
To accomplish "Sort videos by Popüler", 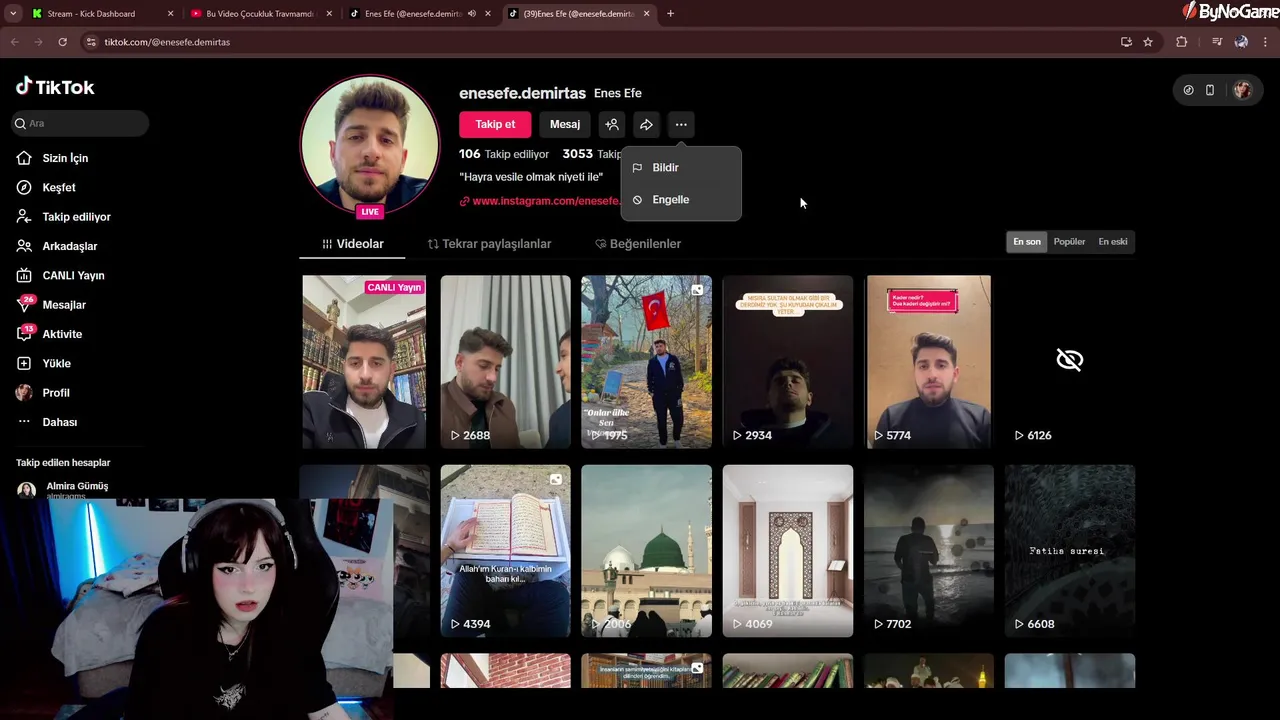I will pos(1069,242).
